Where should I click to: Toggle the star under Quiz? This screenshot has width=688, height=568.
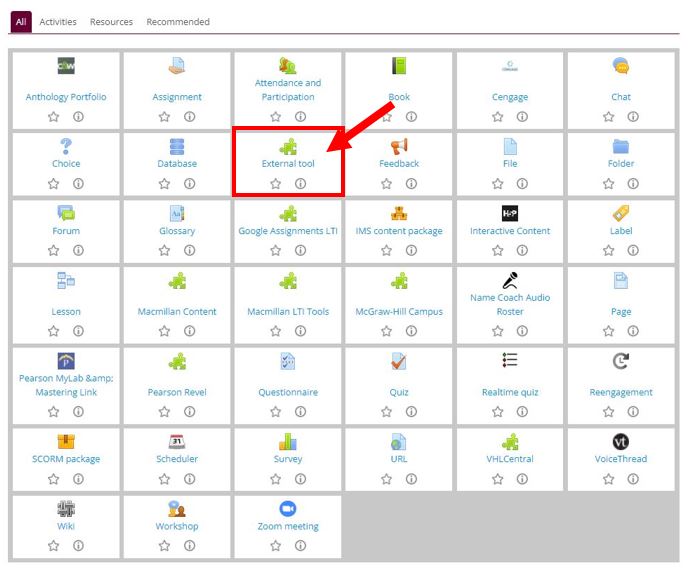[x=387, y=412]
